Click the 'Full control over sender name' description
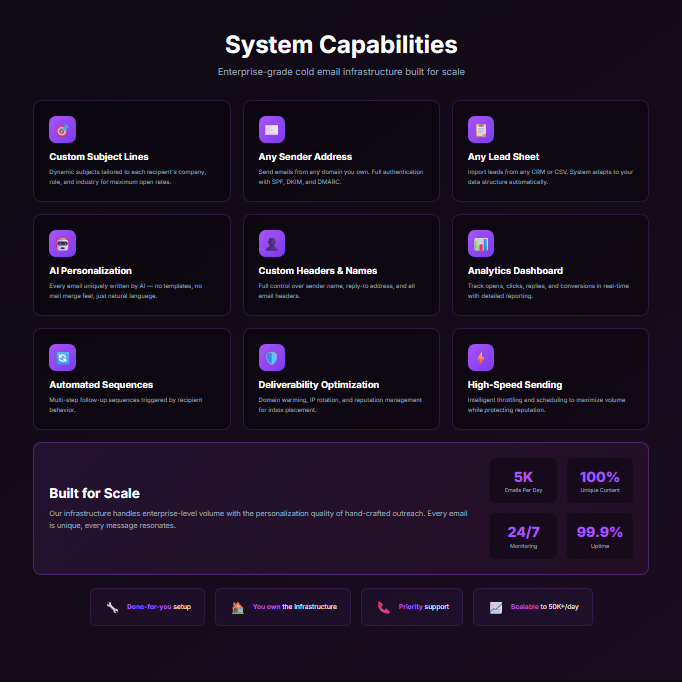The height and width of the screenshot is (682, 682). [337, 291]
